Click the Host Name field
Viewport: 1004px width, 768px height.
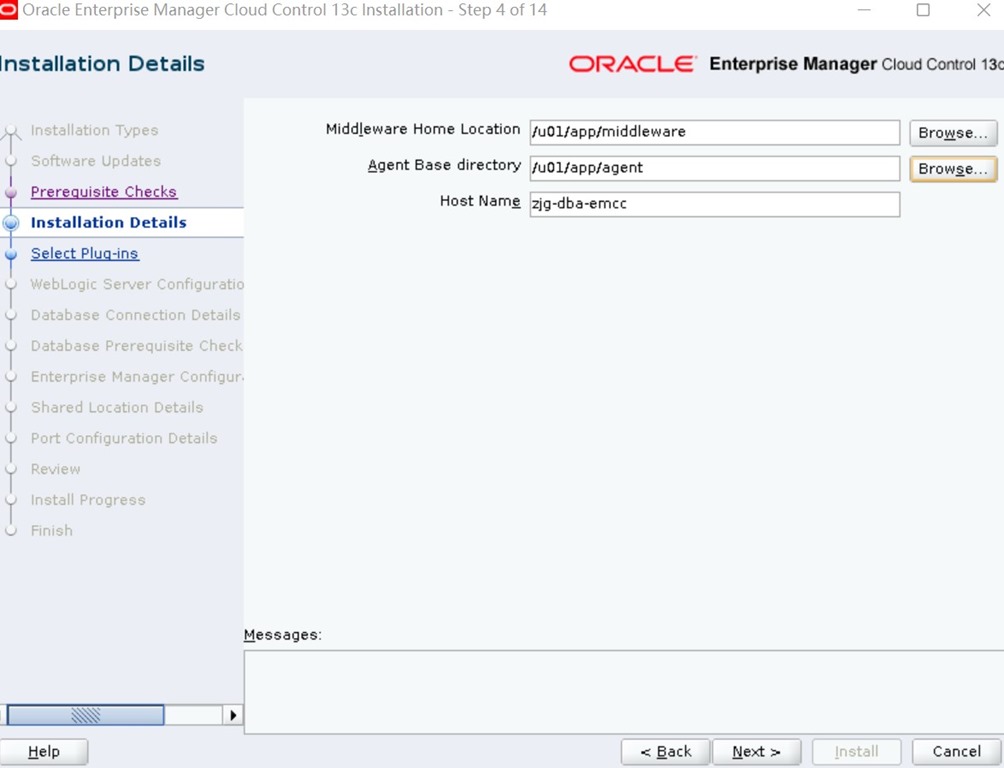click(x=715, y=204)
